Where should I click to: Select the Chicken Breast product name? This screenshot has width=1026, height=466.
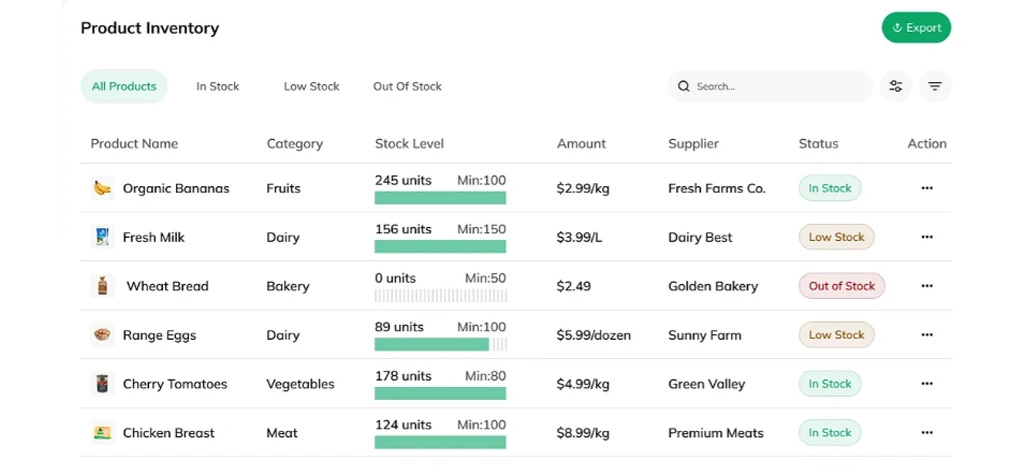[x=169, y=433]
